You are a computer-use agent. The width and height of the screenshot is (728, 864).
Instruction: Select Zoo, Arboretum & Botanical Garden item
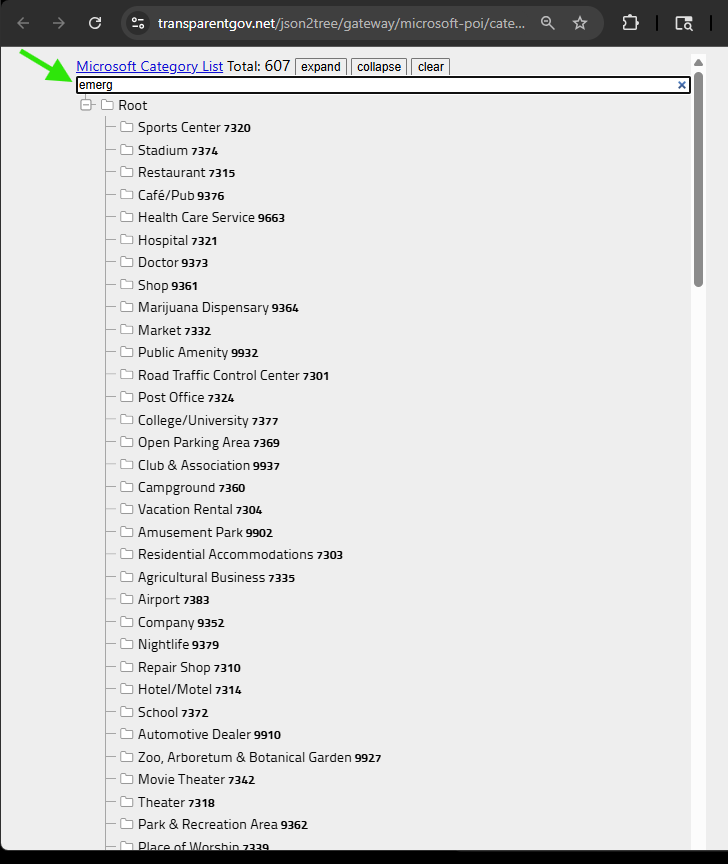244,757
